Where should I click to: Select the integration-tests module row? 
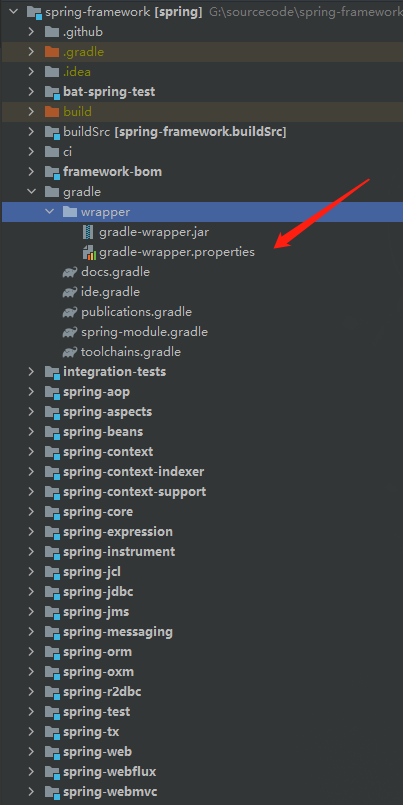(x=202, y=372)
